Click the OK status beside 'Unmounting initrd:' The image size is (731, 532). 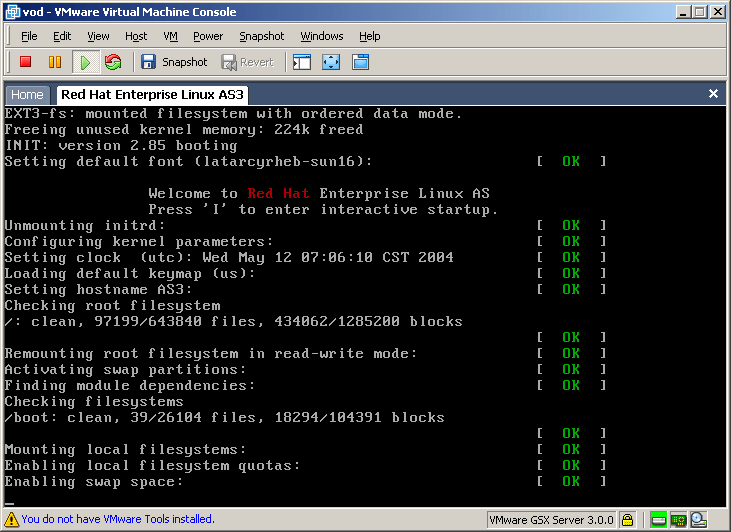(571, 226)
